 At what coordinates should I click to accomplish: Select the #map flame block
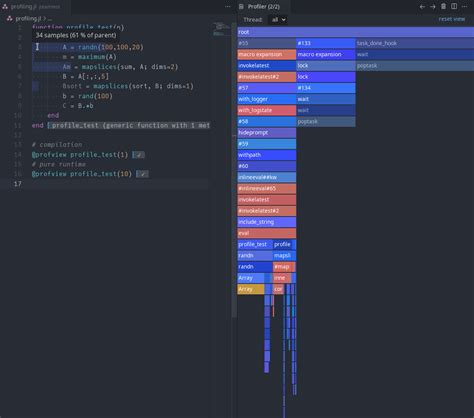282,267
